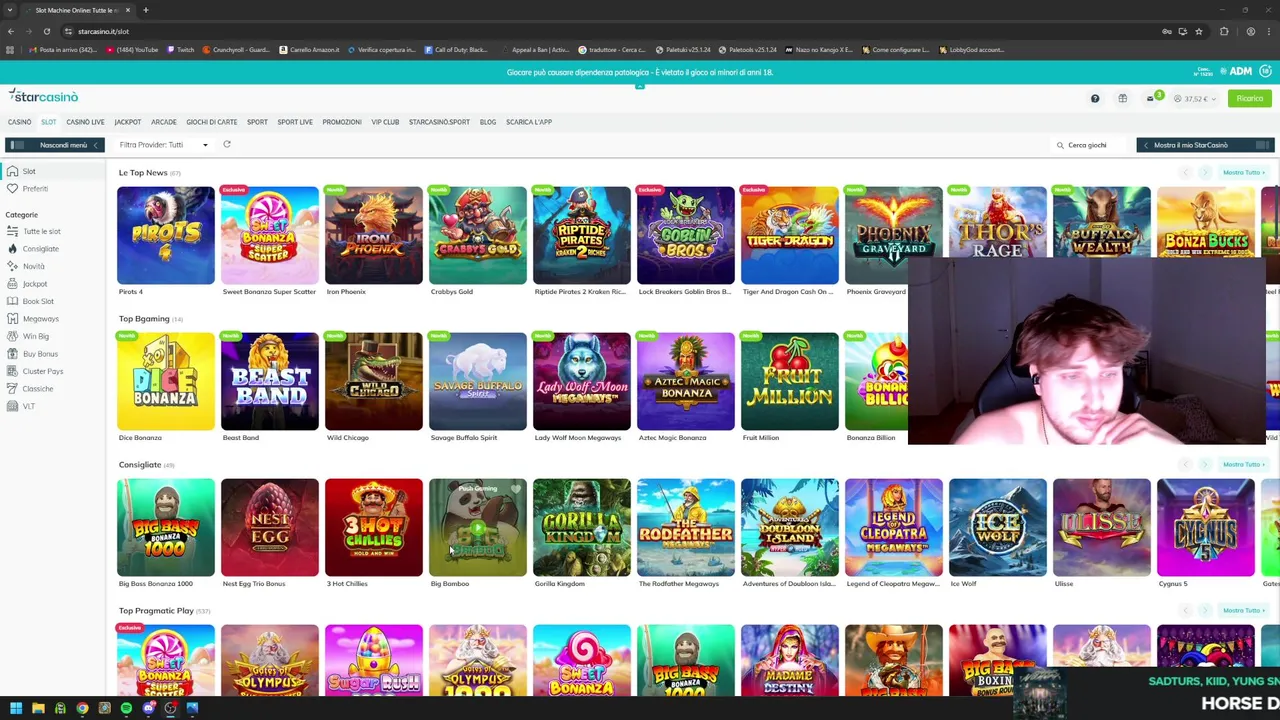The height and width of the screenshot is (720, 1280).
Task: Open Windows Start menu
Action: tap(16, 708)
